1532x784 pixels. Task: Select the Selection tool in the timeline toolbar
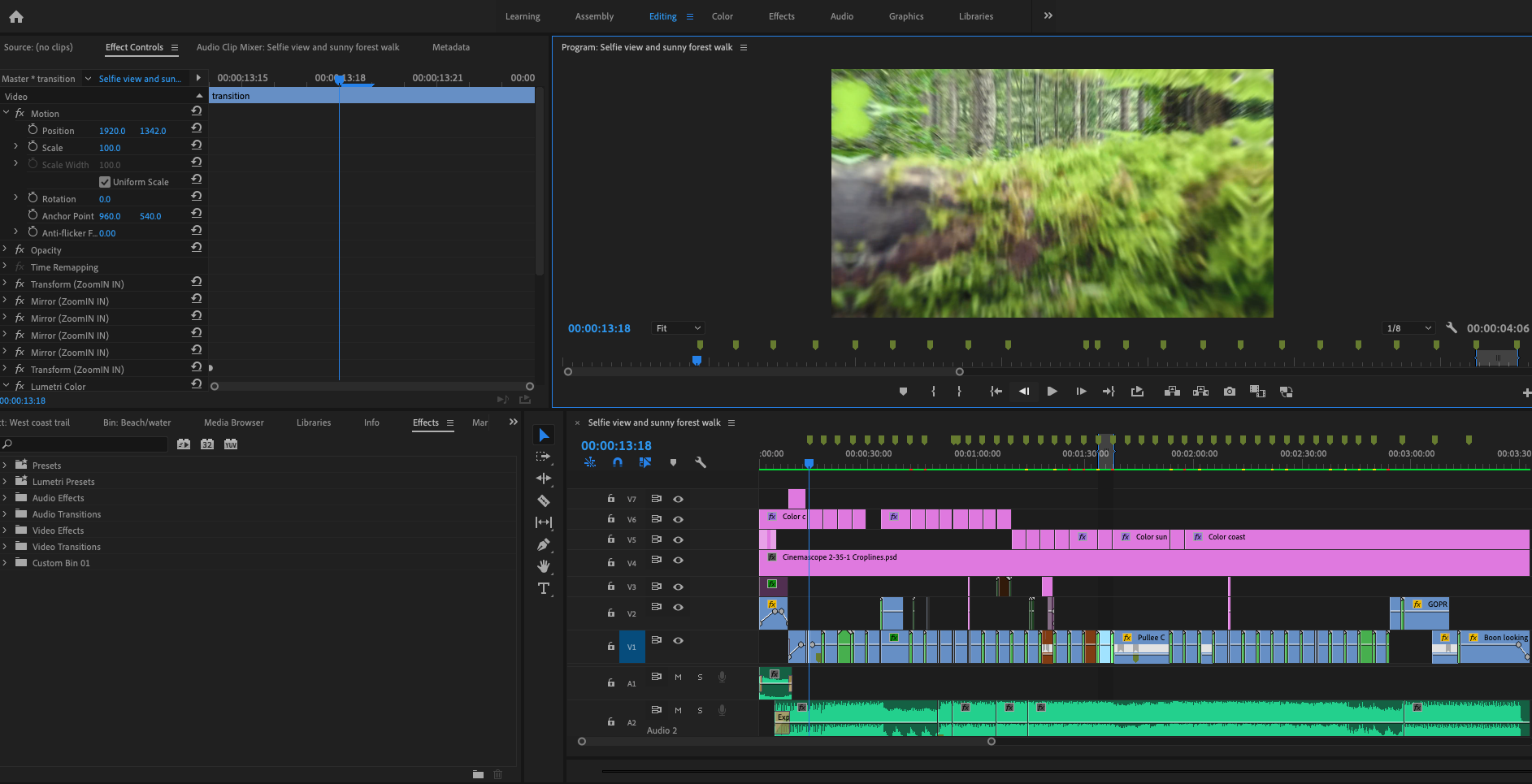tap(543, 435)
